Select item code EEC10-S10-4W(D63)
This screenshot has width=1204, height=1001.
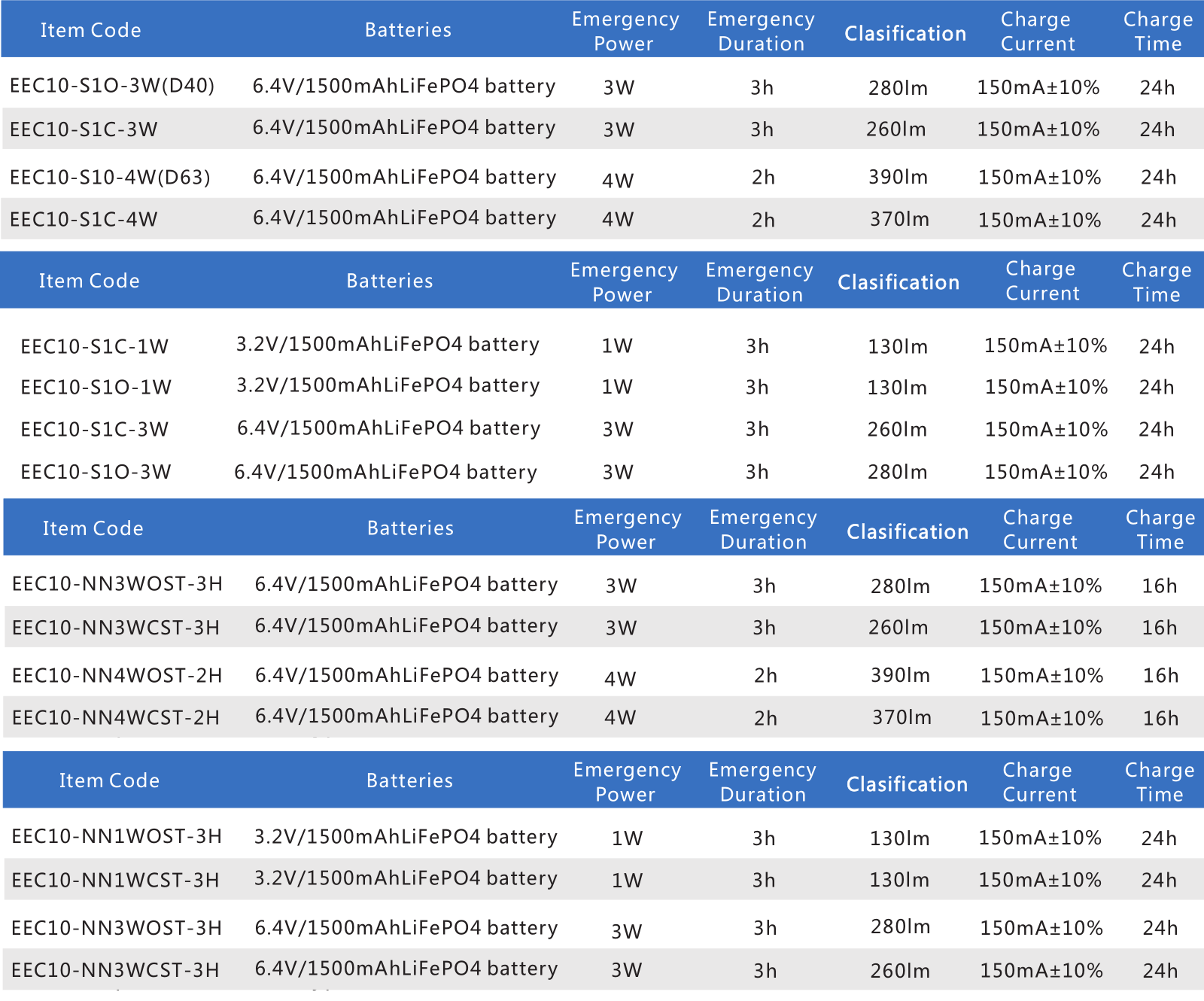tap(110, 178)
